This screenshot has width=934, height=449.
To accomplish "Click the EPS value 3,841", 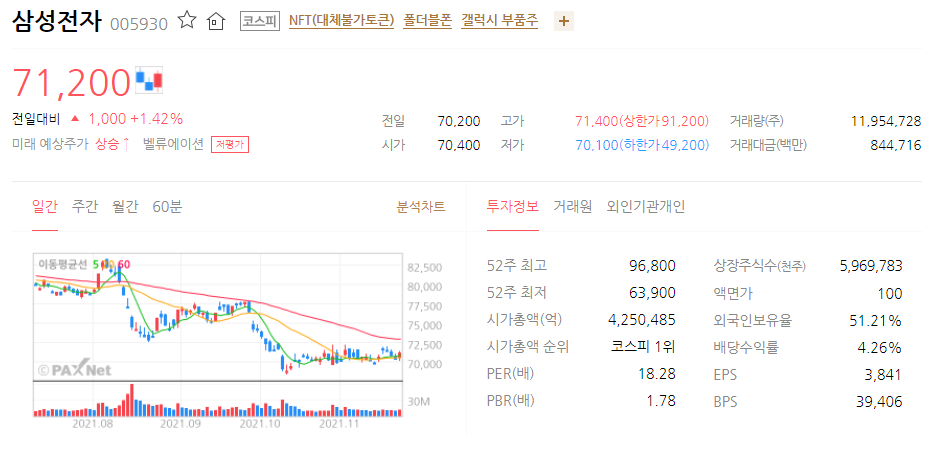I will pos(885,375).
